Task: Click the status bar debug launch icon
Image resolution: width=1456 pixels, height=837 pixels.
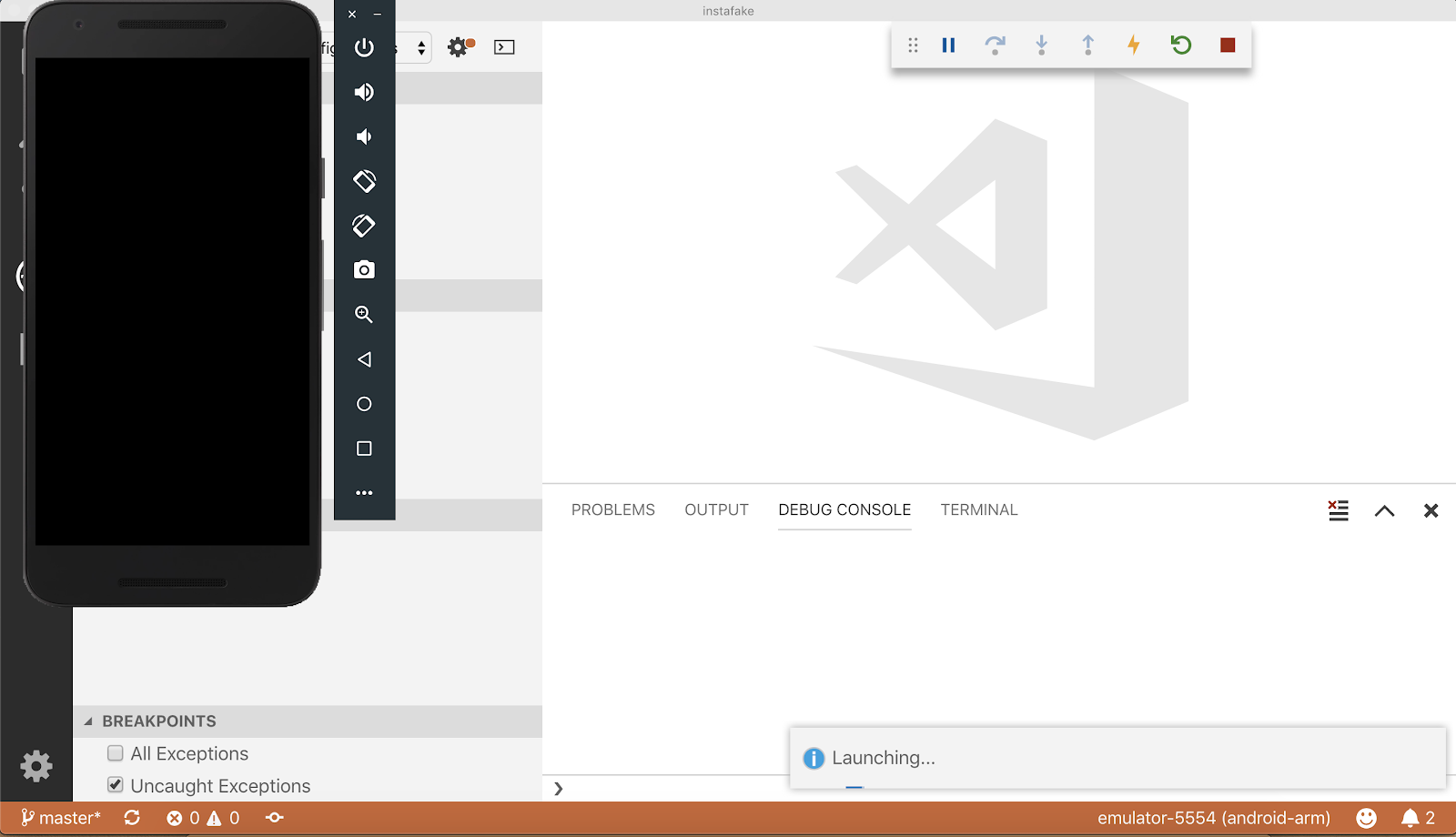Action: coord(274,818)
